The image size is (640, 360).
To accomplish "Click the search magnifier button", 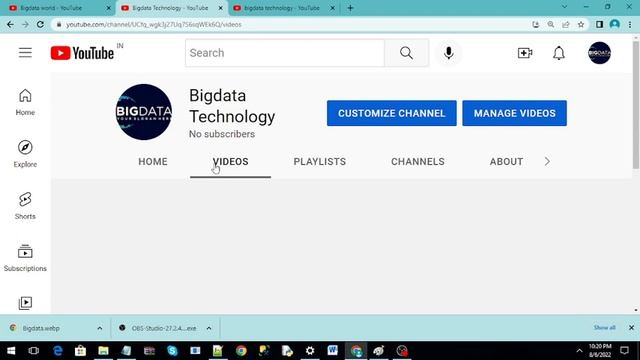I will pos(406,53).
